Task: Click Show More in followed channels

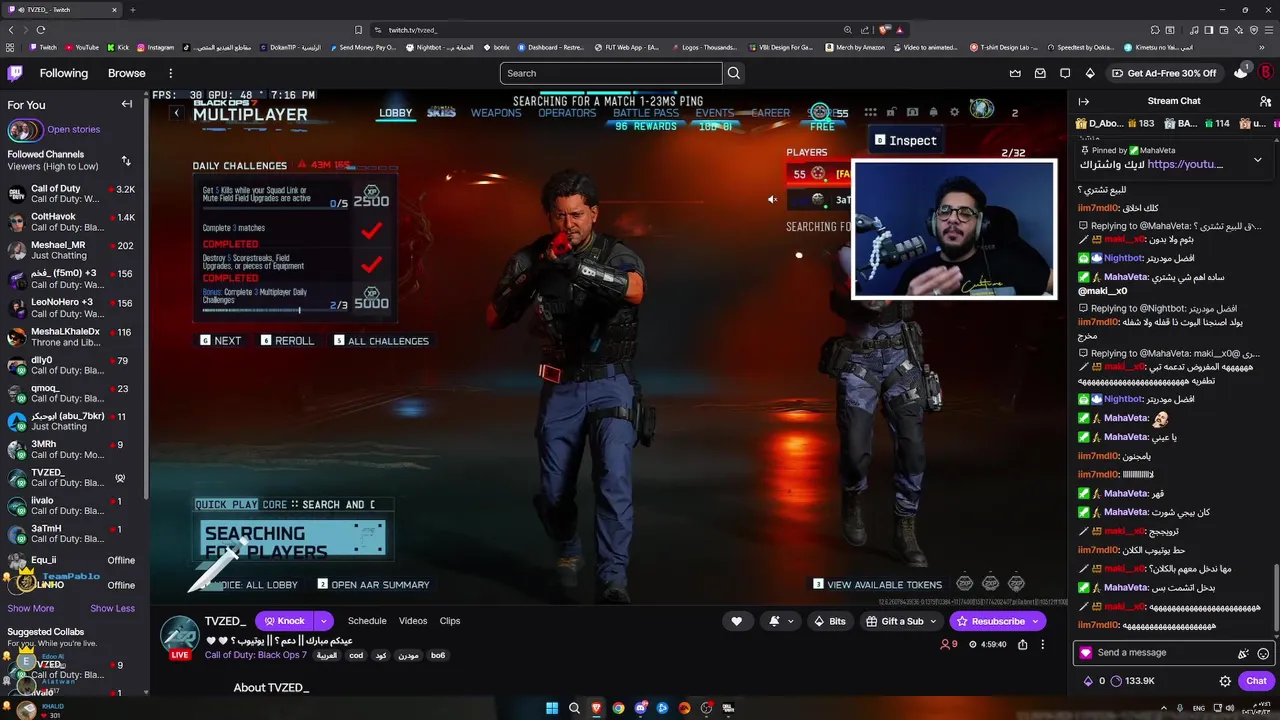Action: tap(31, 608)
